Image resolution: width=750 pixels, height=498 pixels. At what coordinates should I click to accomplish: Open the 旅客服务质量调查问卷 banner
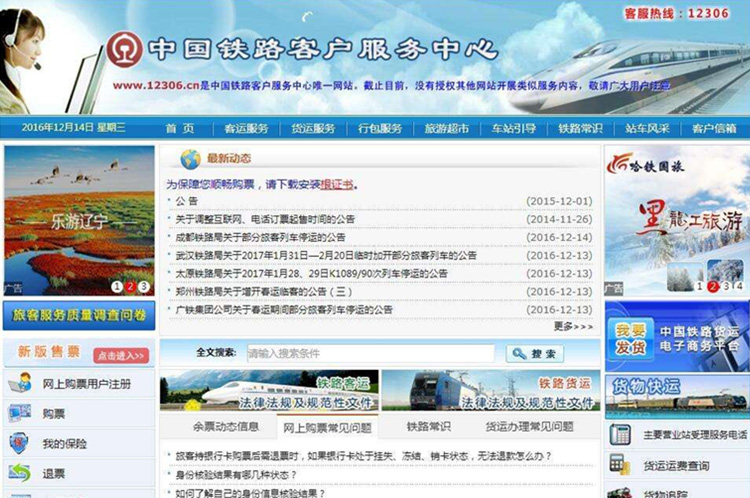(x=79, y=315)
